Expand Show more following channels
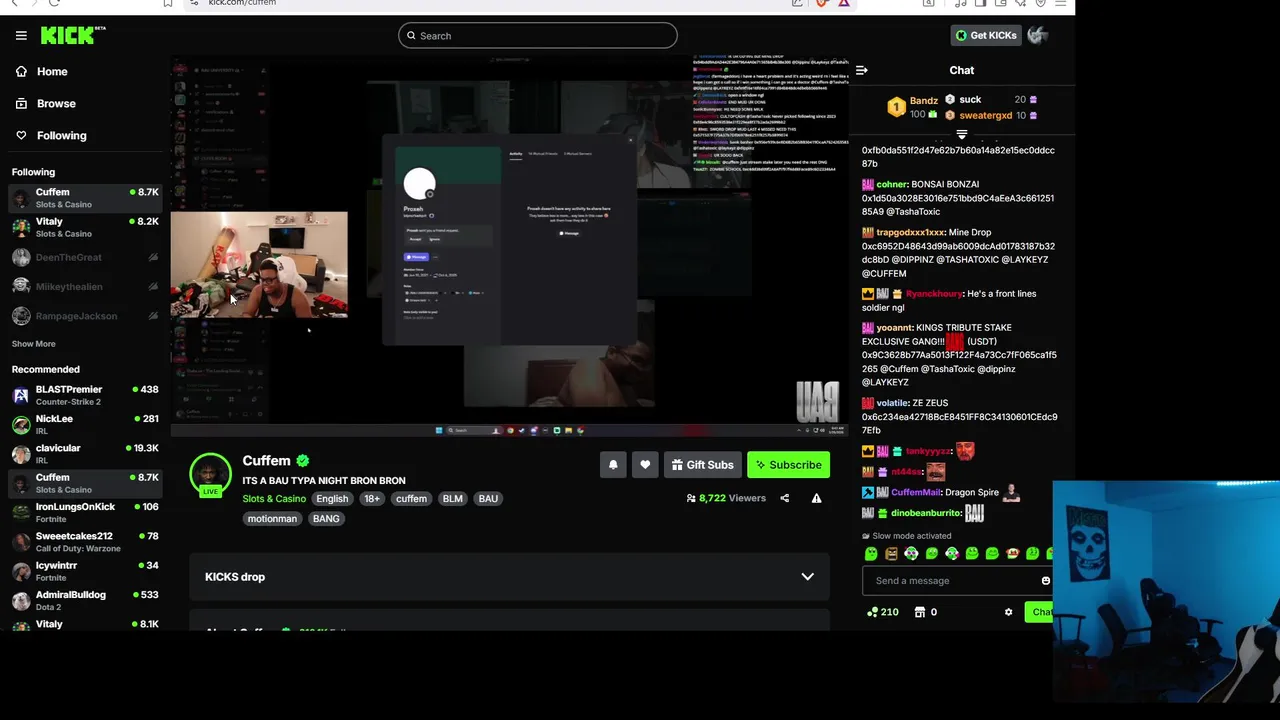 [x=33, y=344]
